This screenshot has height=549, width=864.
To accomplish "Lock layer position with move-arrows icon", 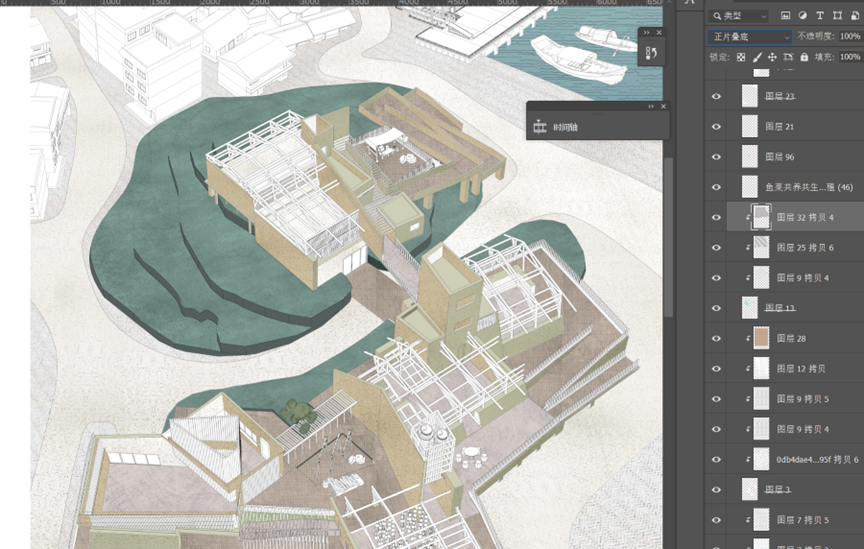I will tap(772, 57).
